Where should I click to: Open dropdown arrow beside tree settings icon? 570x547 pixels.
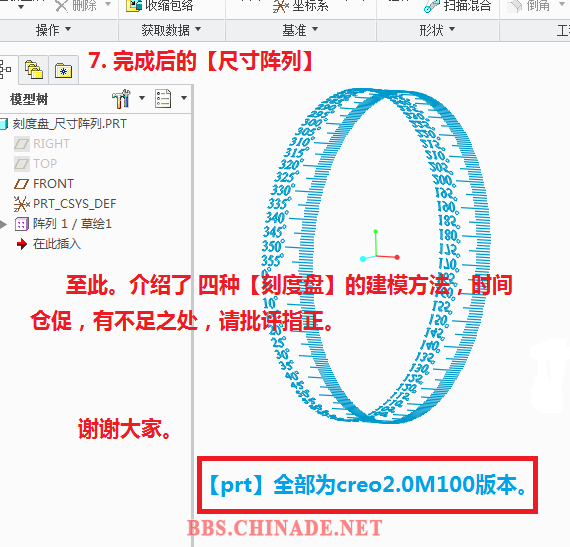tap(142, 98)
